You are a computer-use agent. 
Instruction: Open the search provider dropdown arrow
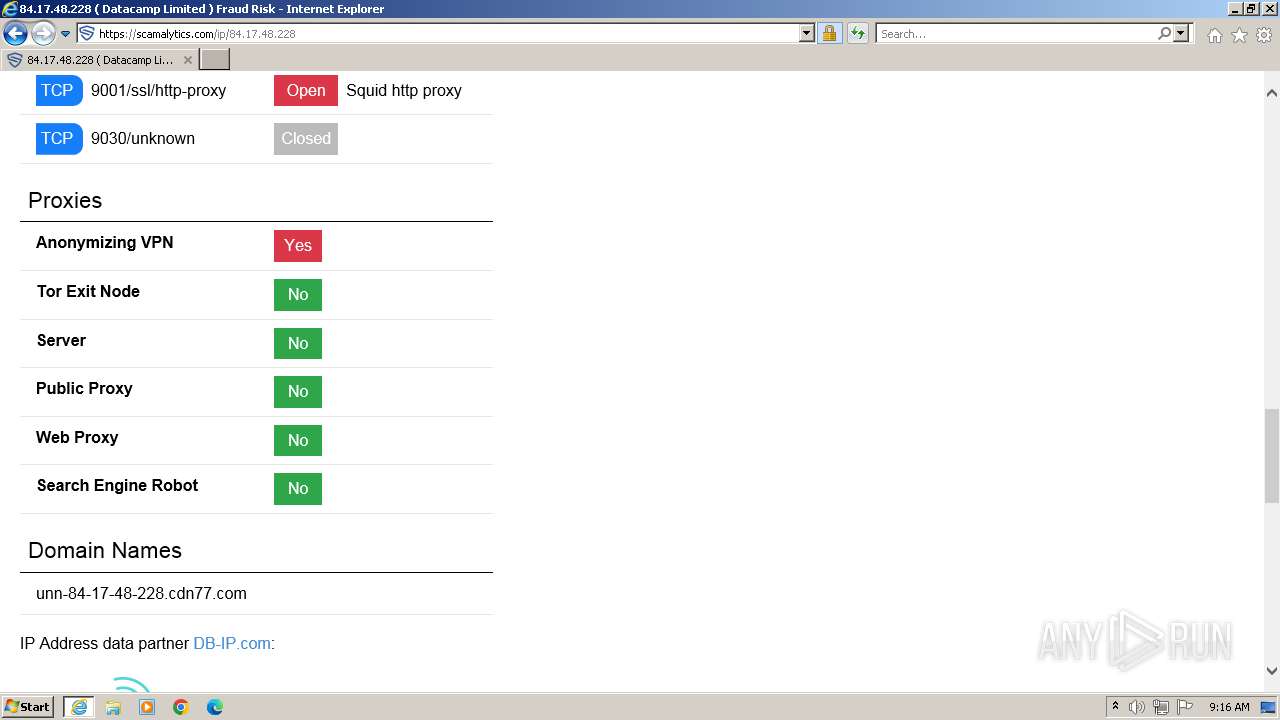[x=1181, y=34]
